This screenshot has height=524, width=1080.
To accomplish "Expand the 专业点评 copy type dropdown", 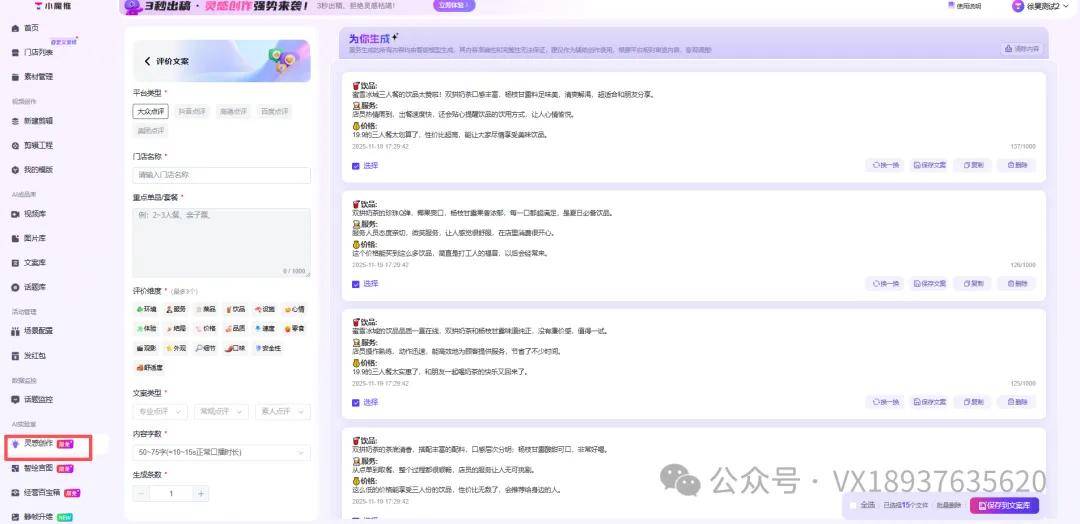I will click(x=160, y=412).
